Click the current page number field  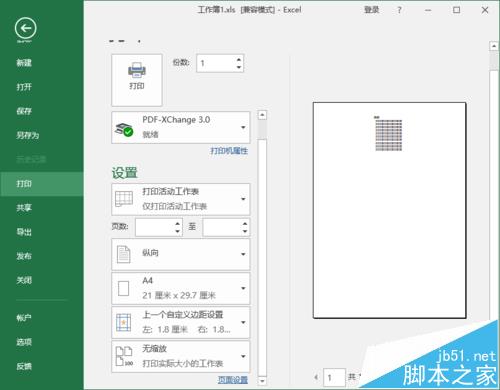pos(334,378)
